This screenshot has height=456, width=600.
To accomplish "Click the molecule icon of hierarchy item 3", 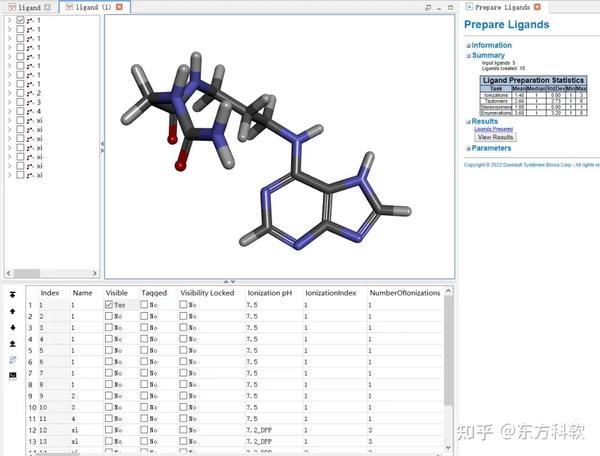I will (x=30, y=102).
